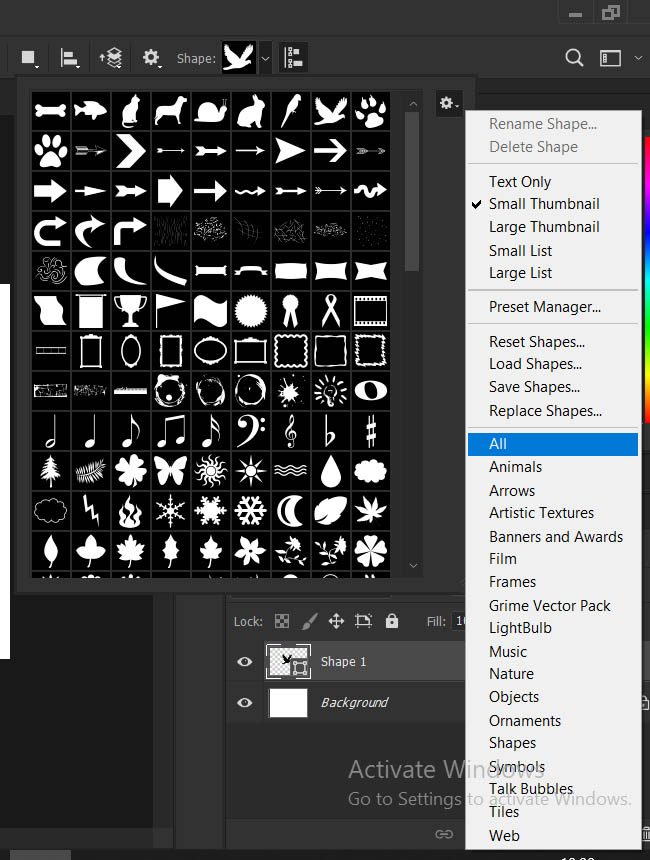Pick the butterfly shape

(171, 471)
